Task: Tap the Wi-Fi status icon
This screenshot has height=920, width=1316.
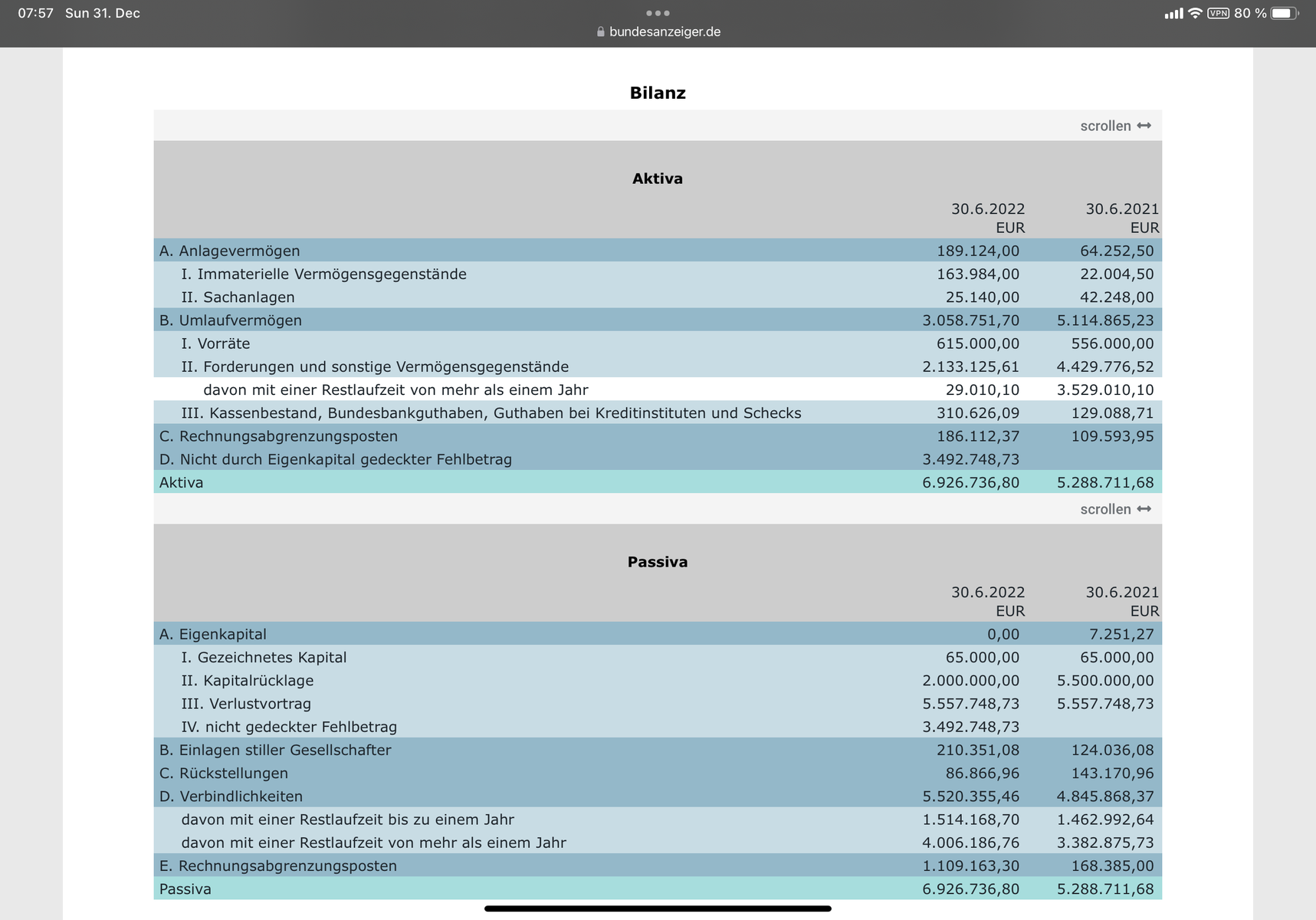Action: [x=1194, y=13]
